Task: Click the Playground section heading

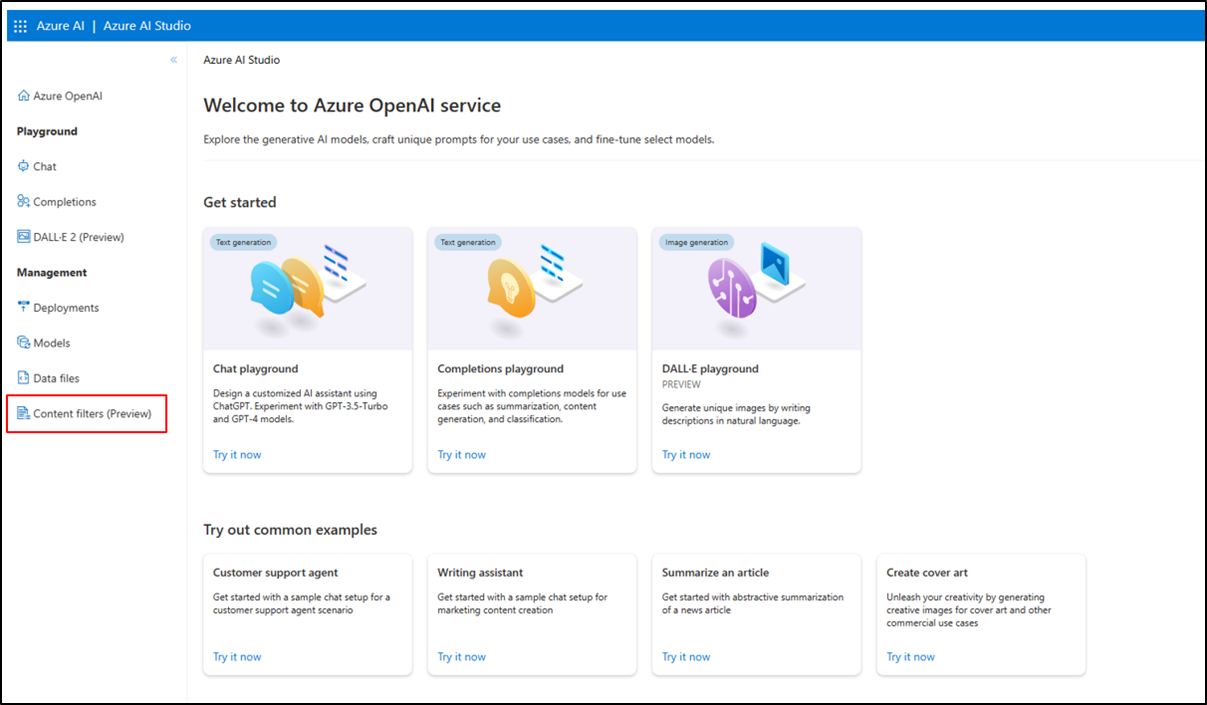Action: [x=47, y=132]
